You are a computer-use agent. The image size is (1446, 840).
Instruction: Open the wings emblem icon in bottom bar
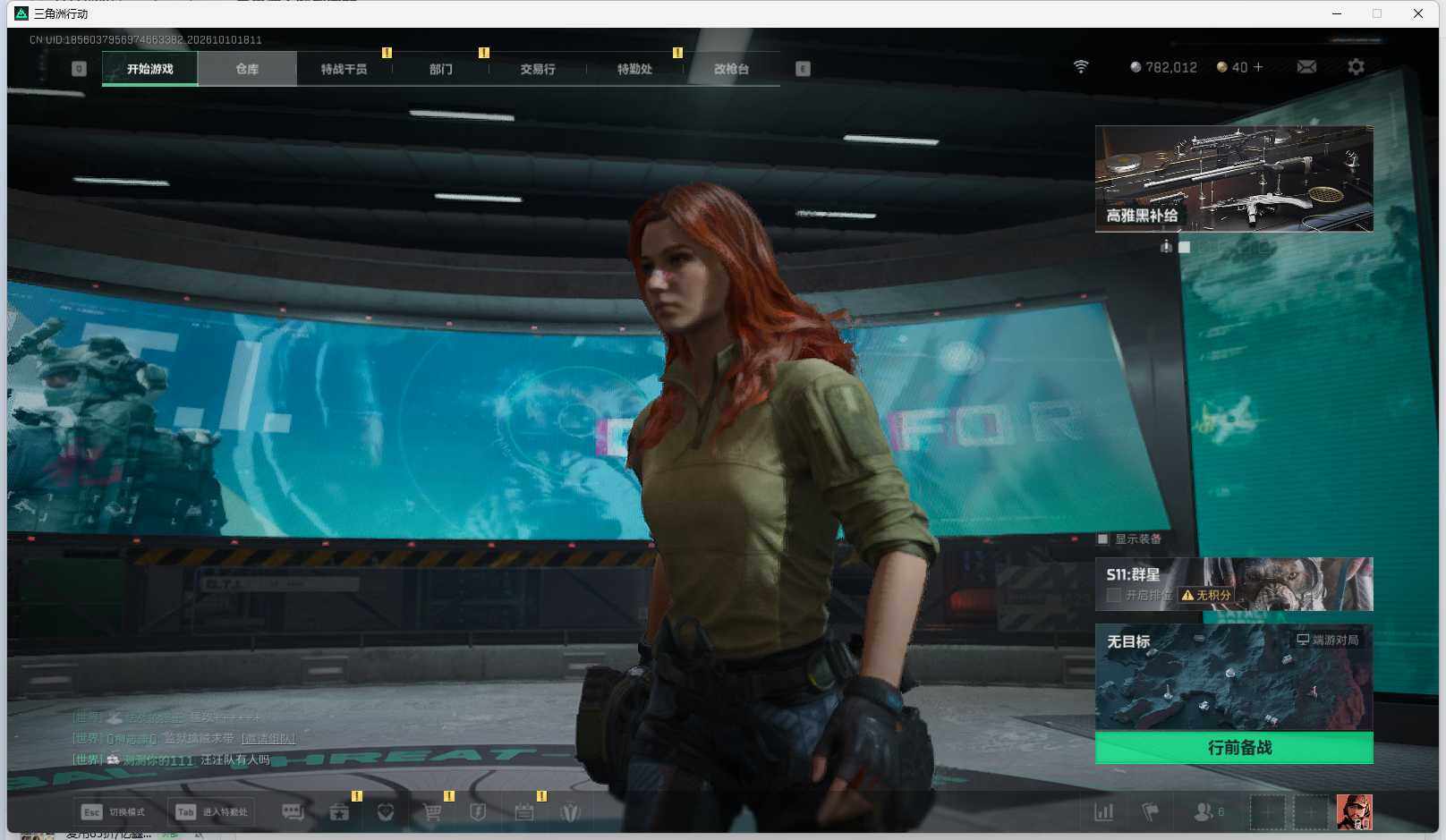pyautogui.click(x=570, y=812)
